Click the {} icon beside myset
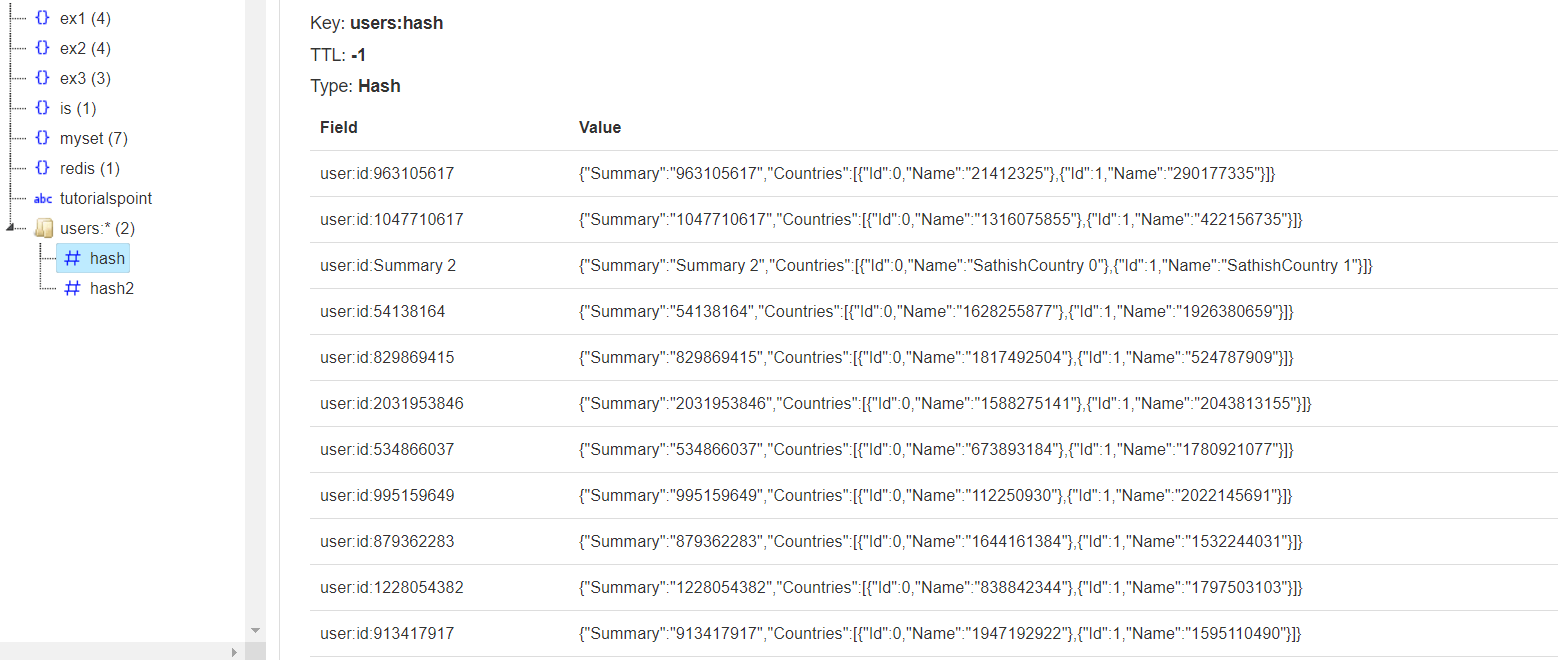 [41, 138]
